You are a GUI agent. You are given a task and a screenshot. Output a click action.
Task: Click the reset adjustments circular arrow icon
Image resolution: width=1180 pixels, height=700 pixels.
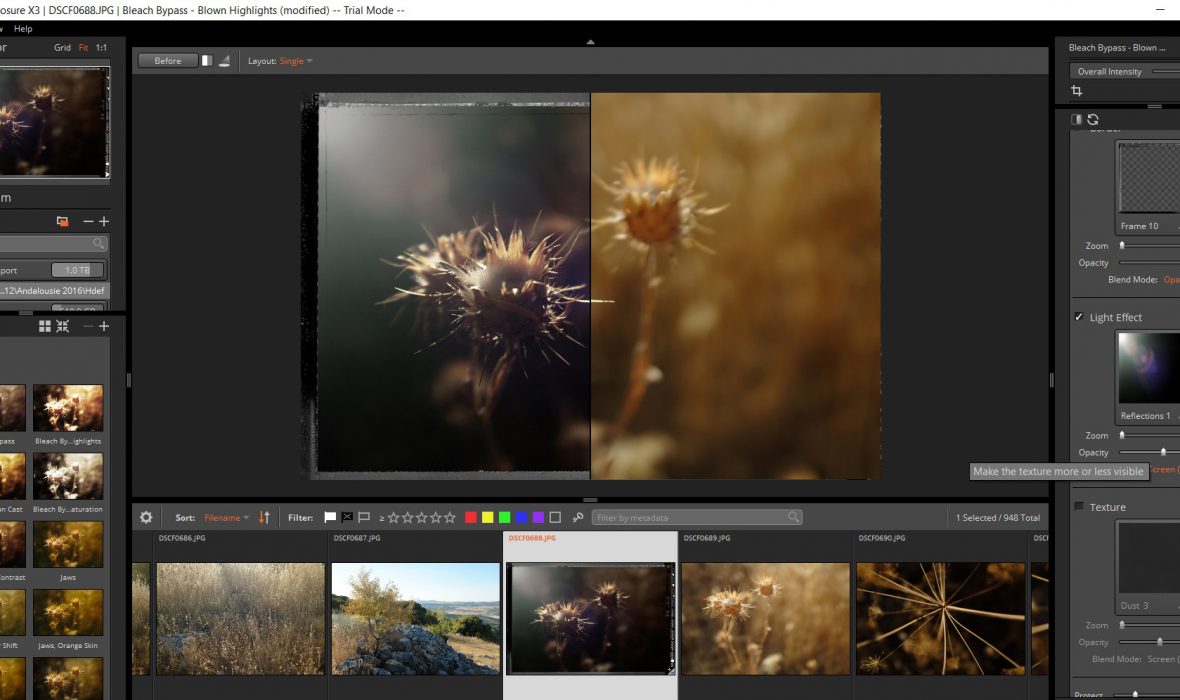point(1093,119)
